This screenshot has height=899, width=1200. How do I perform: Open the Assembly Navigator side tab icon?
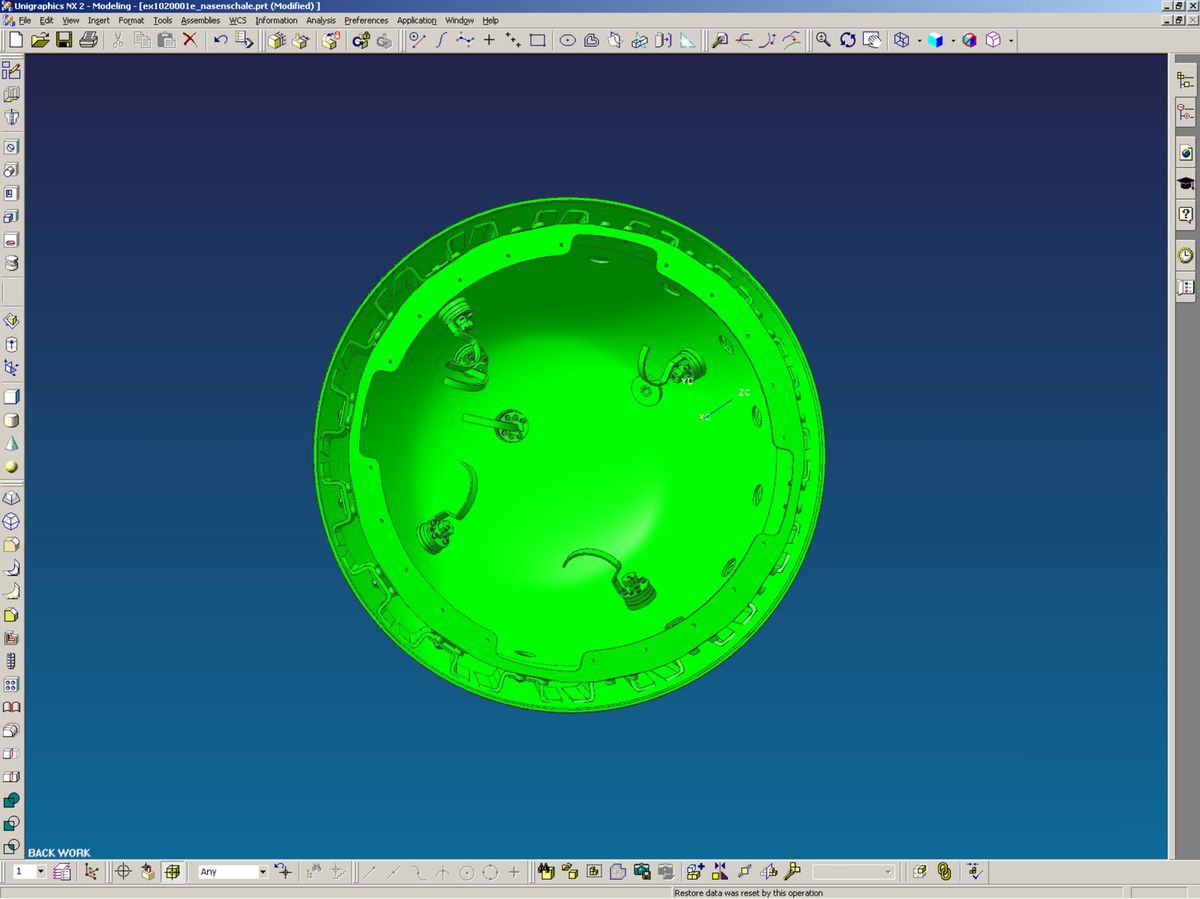click(x=1186, y=81)
